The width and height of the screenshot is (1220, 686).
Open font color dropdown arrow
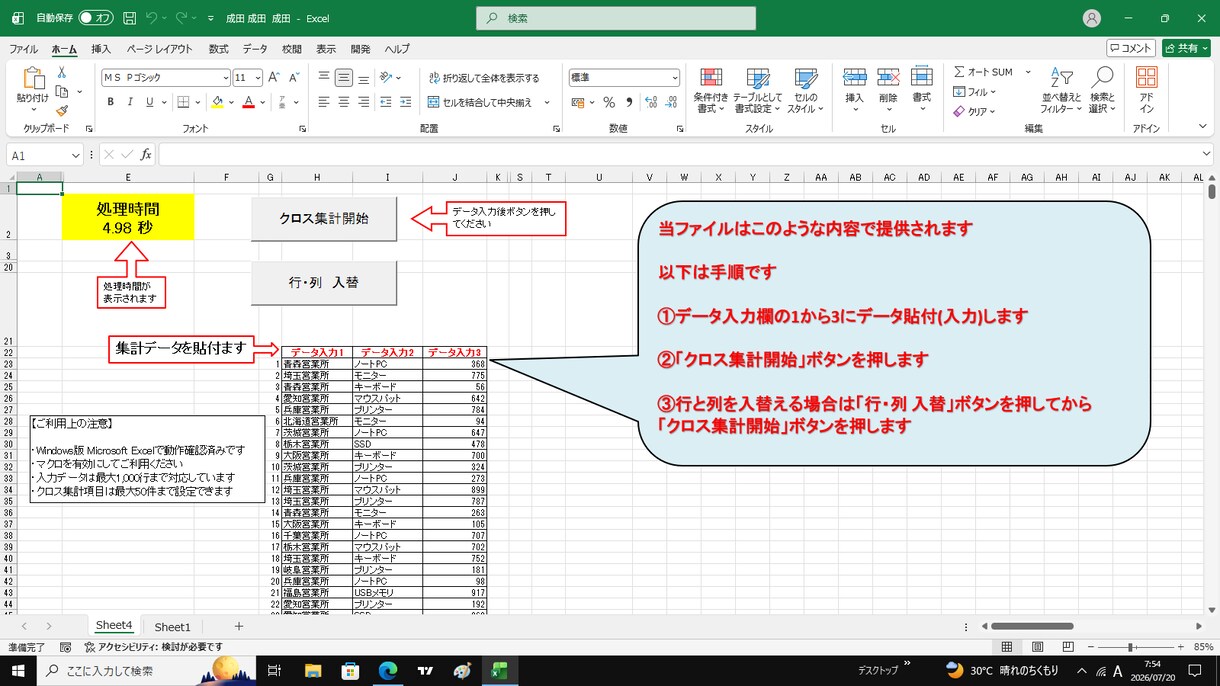click(x=262, y=102)
